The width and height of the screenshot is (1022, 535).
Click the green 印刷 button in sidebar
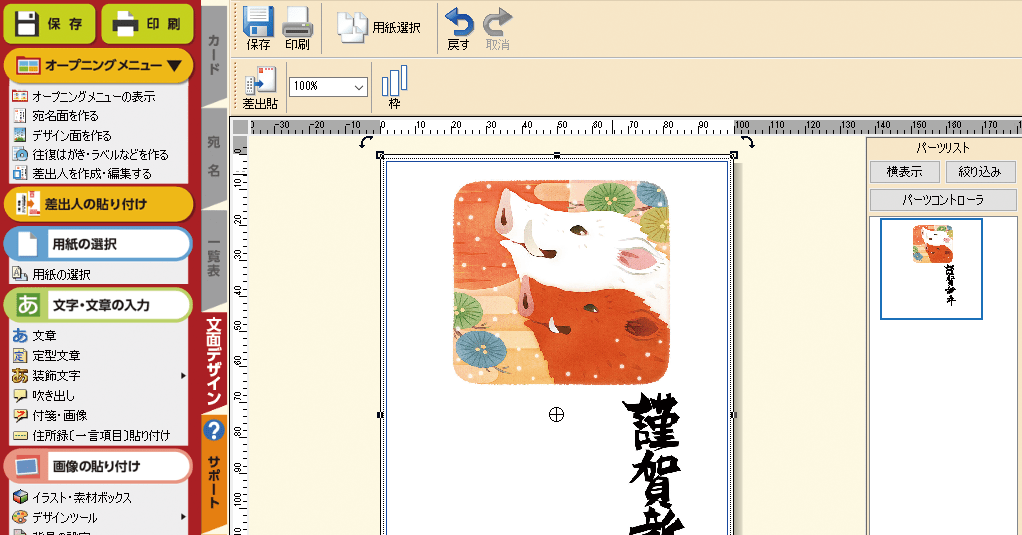[x=147, y=24]
